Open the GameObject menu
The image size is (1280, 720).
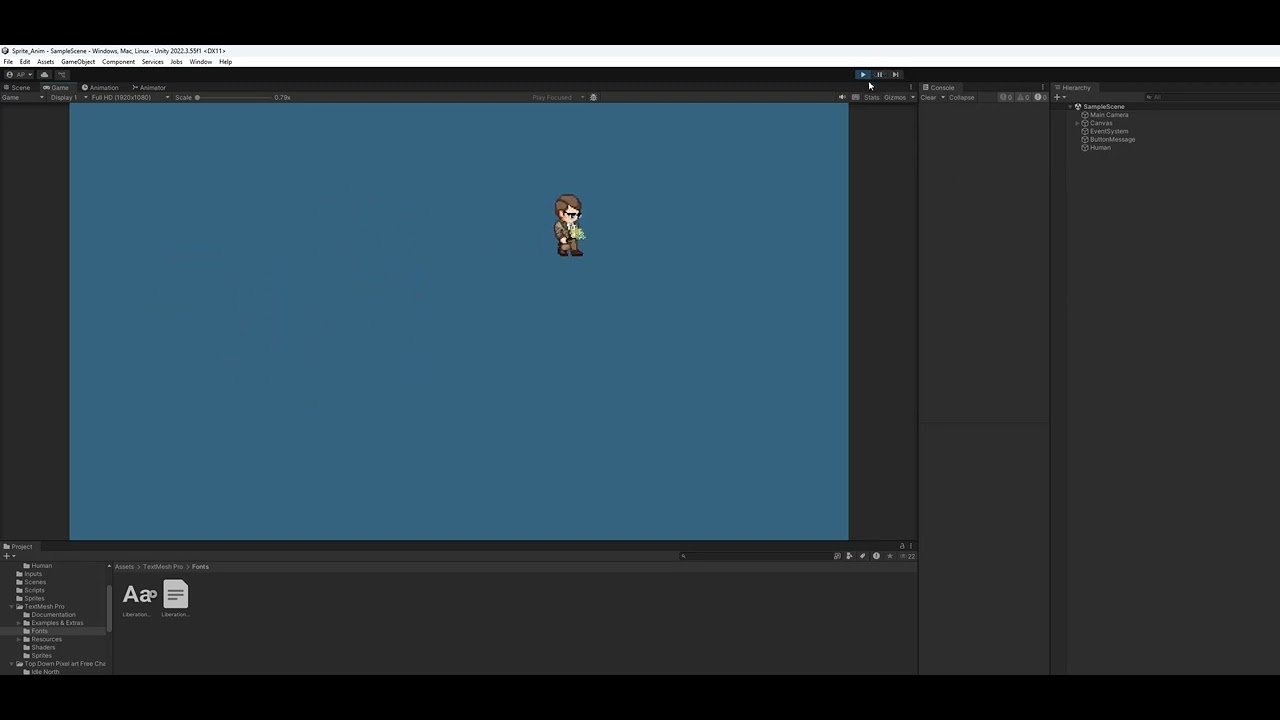coord(78,62)
